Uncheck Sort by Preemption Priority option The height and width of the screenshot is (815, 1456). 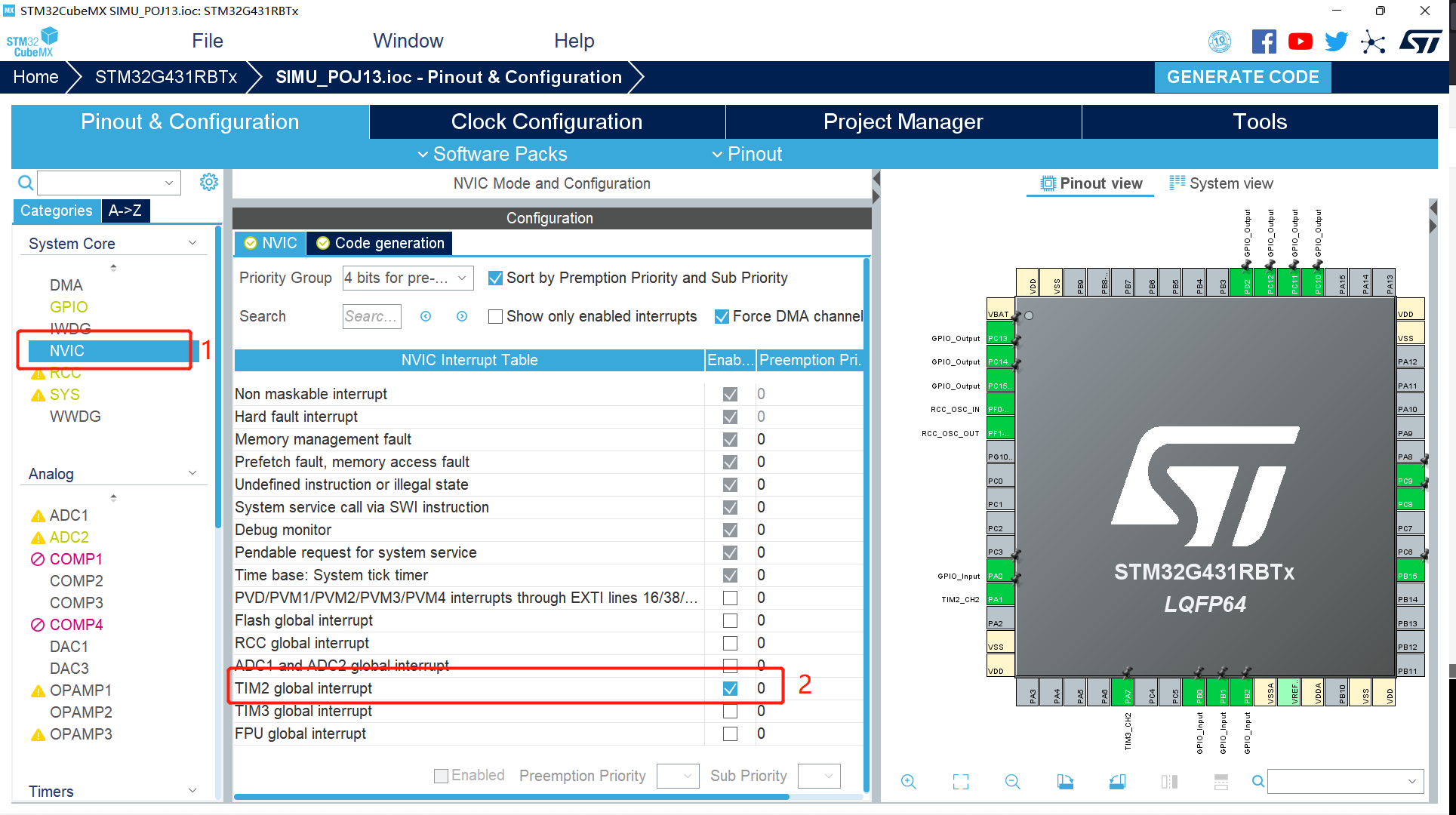point(496,278)
